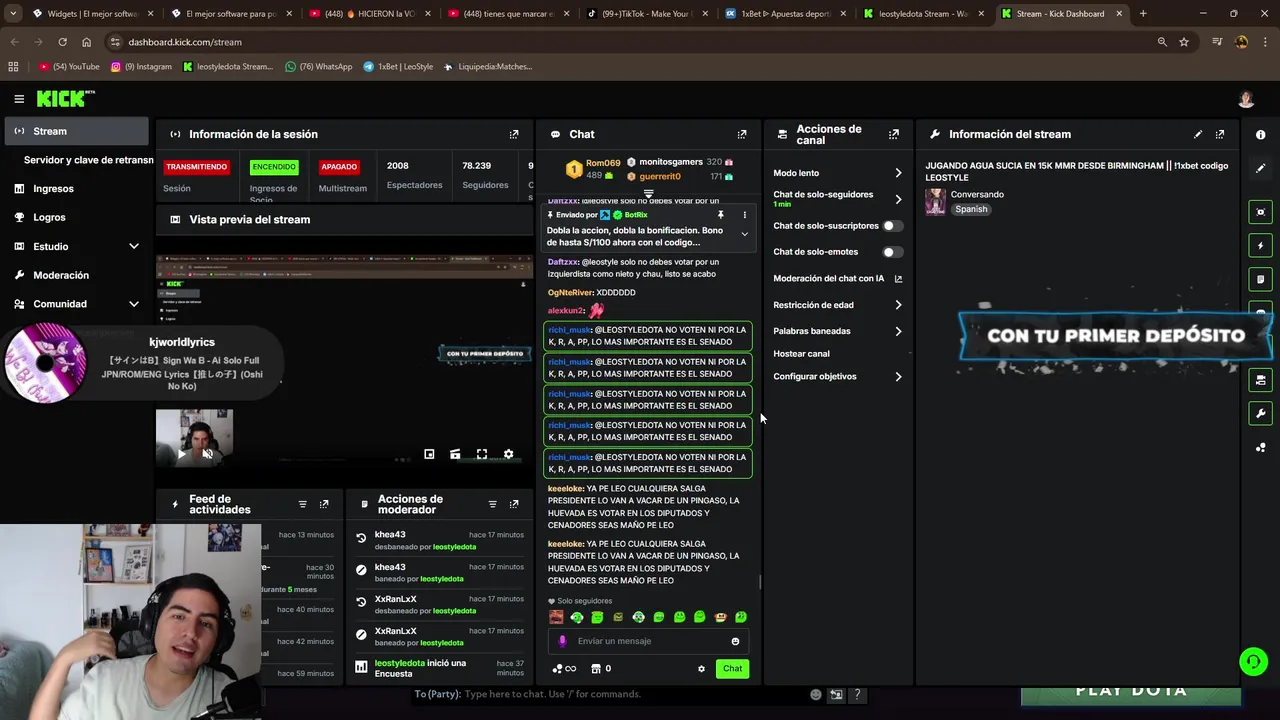
Task: Pop out the Acciones de canal panel
Action: (894, 134)
